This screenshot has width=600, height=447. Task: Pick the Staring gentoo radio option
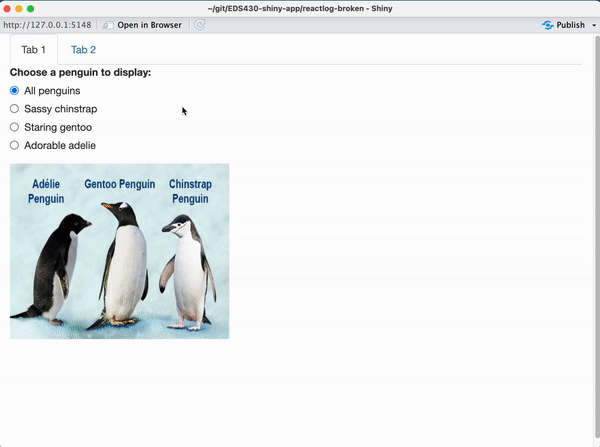pyautogui.click(x=14, y=127)
